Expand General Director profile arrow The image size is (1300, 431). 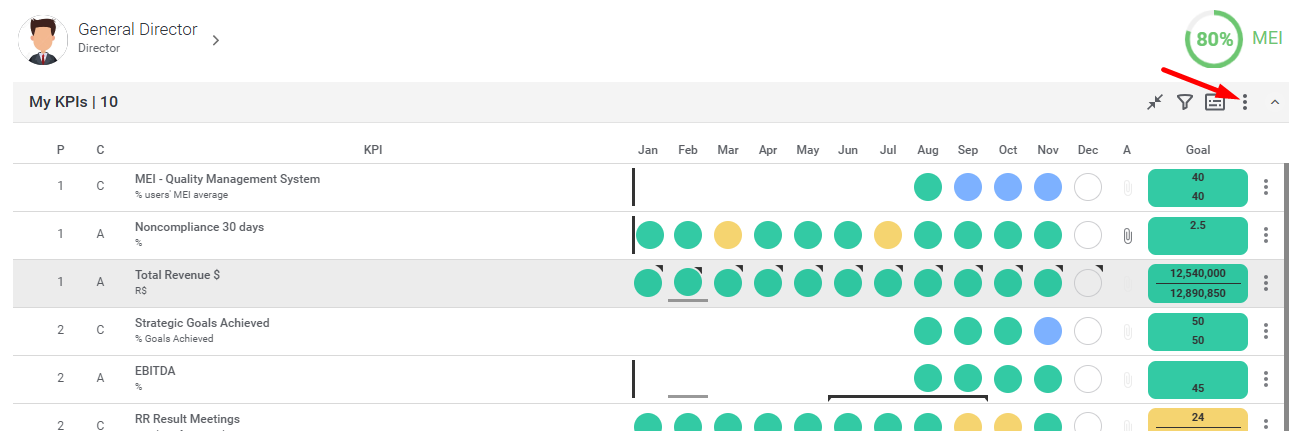pos(215,40)
